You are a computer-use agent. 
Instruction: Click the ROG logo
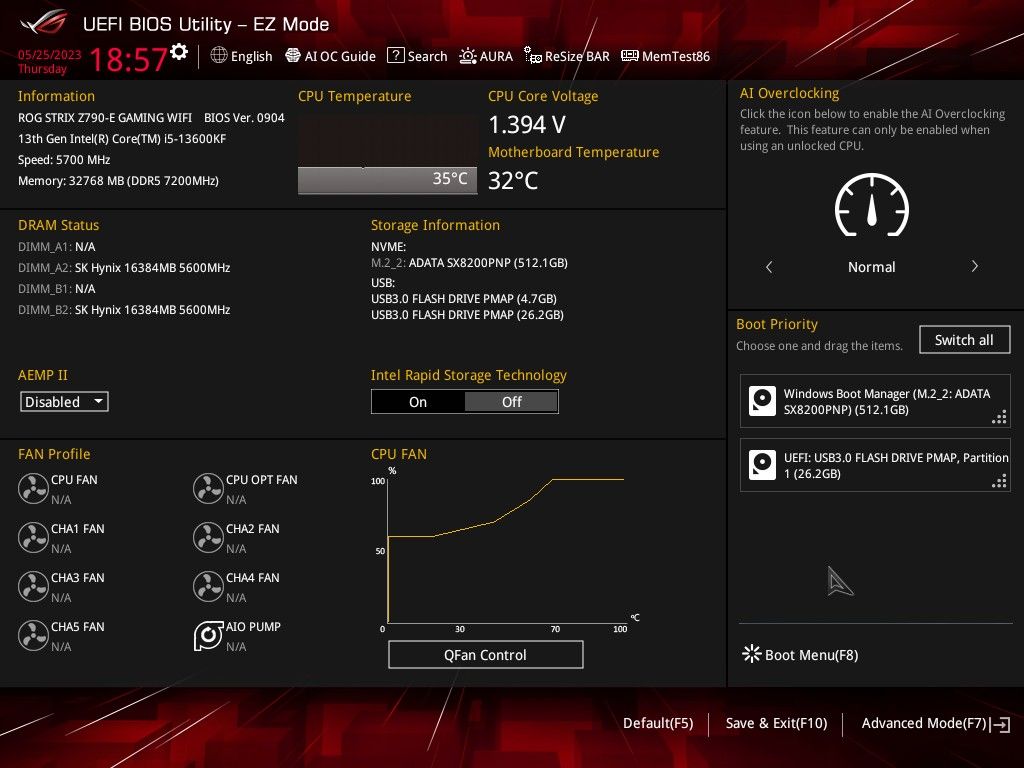pos(44,24)
